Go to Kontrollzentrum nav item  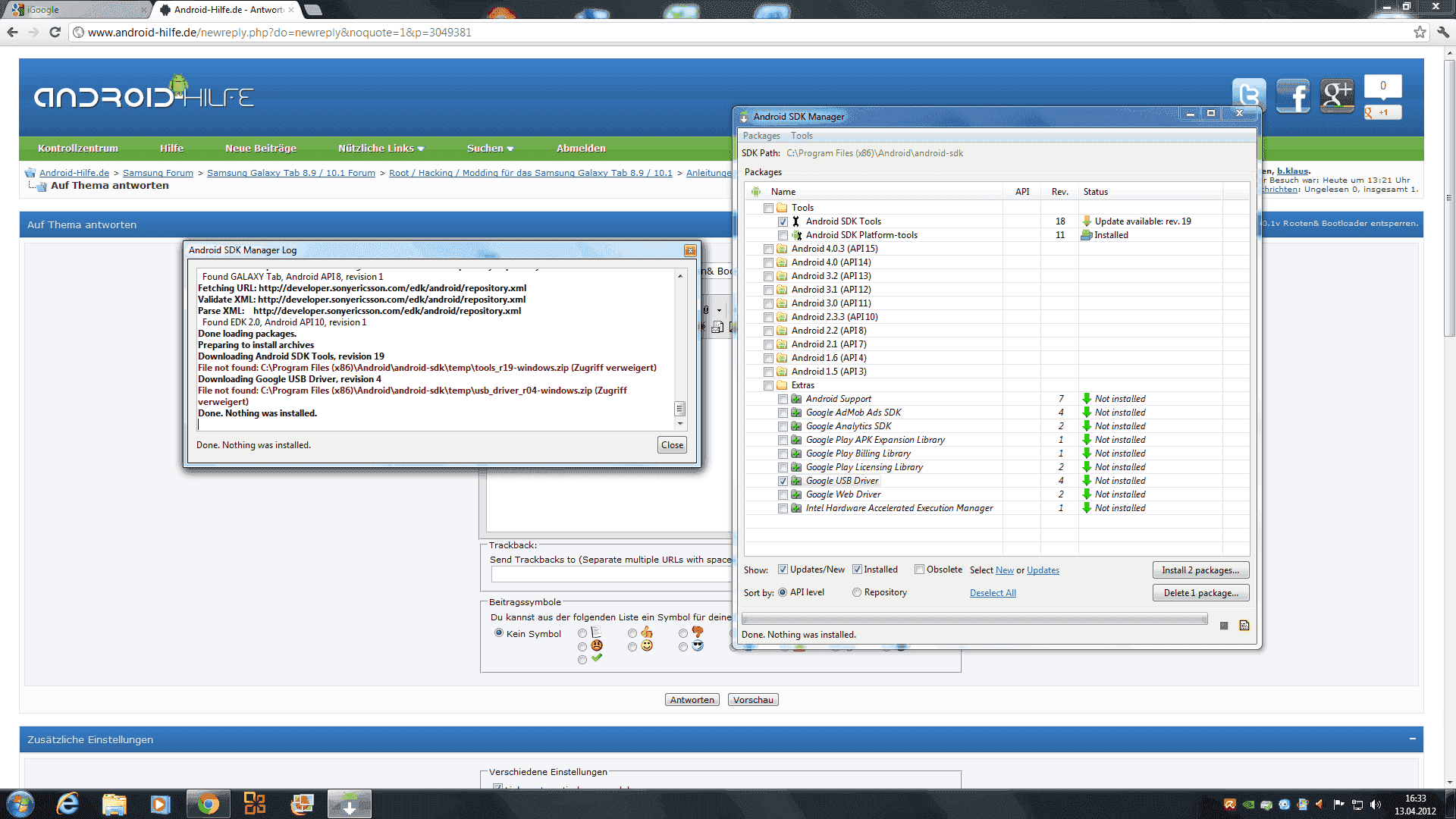coord(78,148)
